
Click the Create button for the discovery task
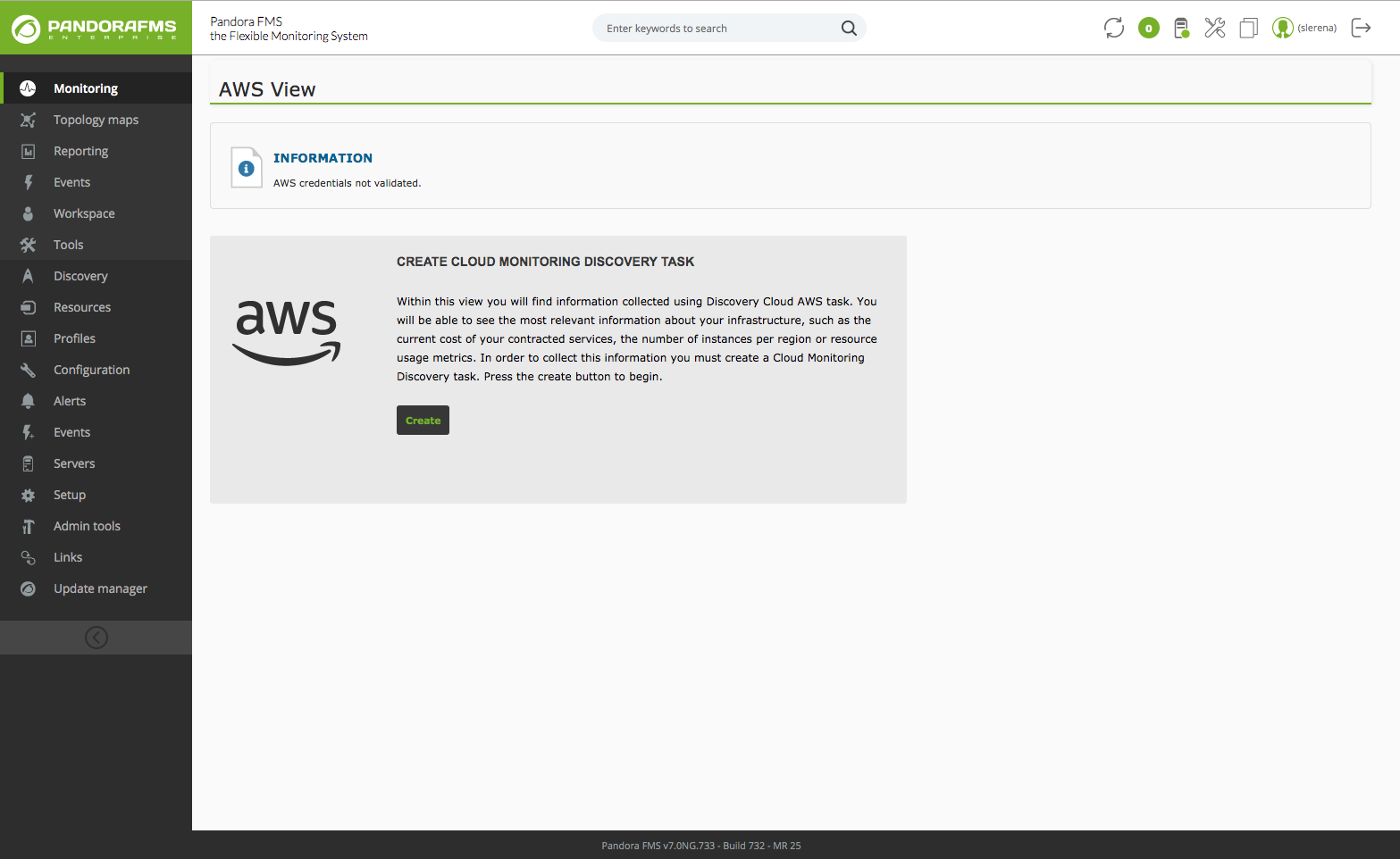pos(423,421)
